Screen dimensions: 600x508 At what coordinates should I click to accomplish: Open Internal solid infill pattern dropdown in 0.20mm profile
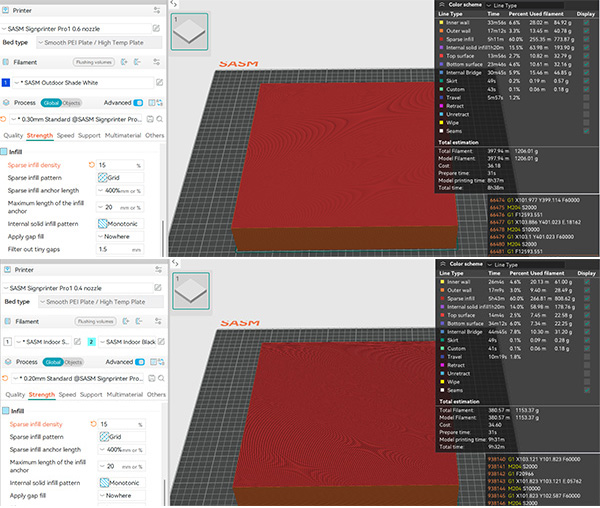tap(122, 483)
